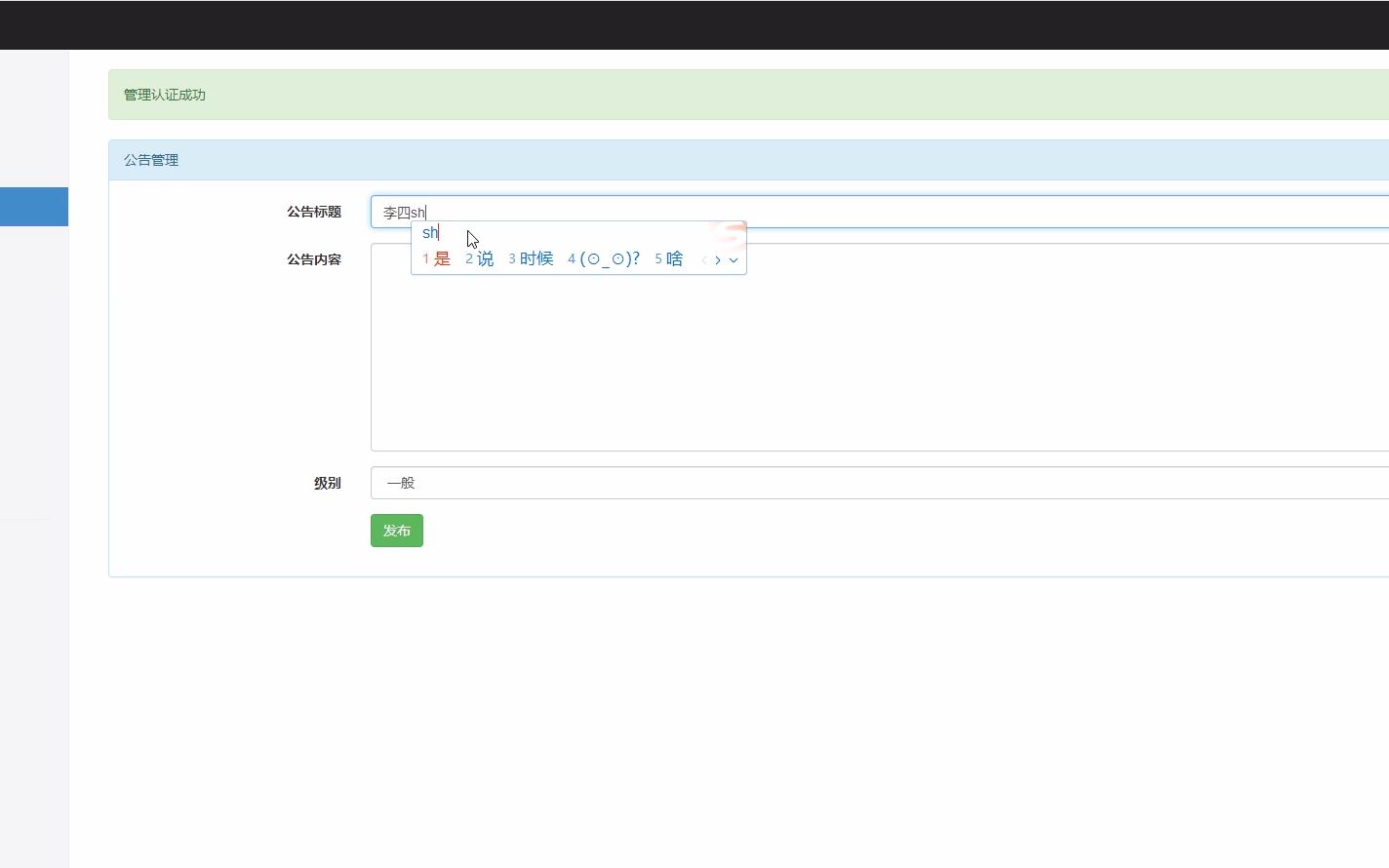Screen dimensions: 1389x868
Task: Choose candidate 5 啥
Action: (x=667, y=258)
